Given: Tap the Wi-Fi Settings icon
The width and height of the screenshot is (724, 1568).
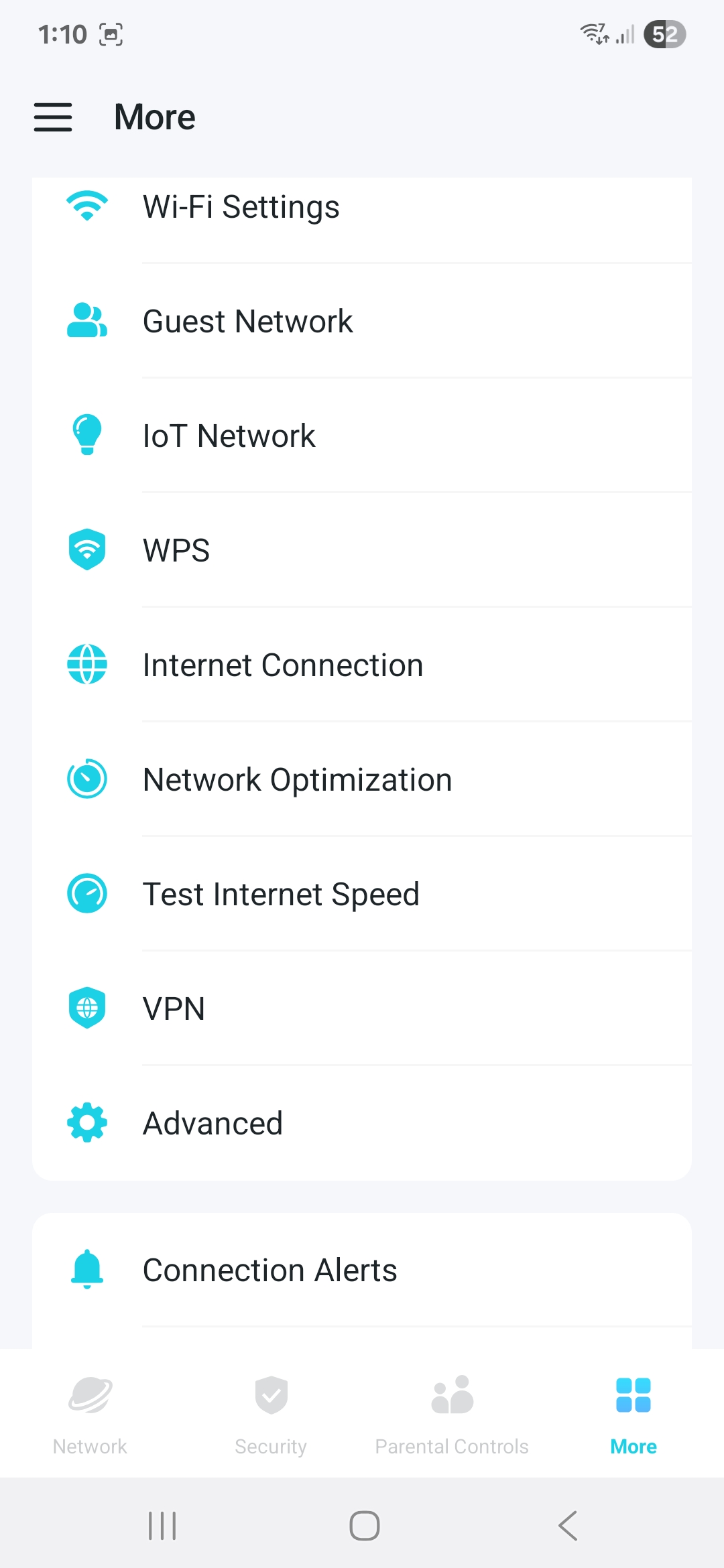Looking at the screenshot, I should (87, 206).
